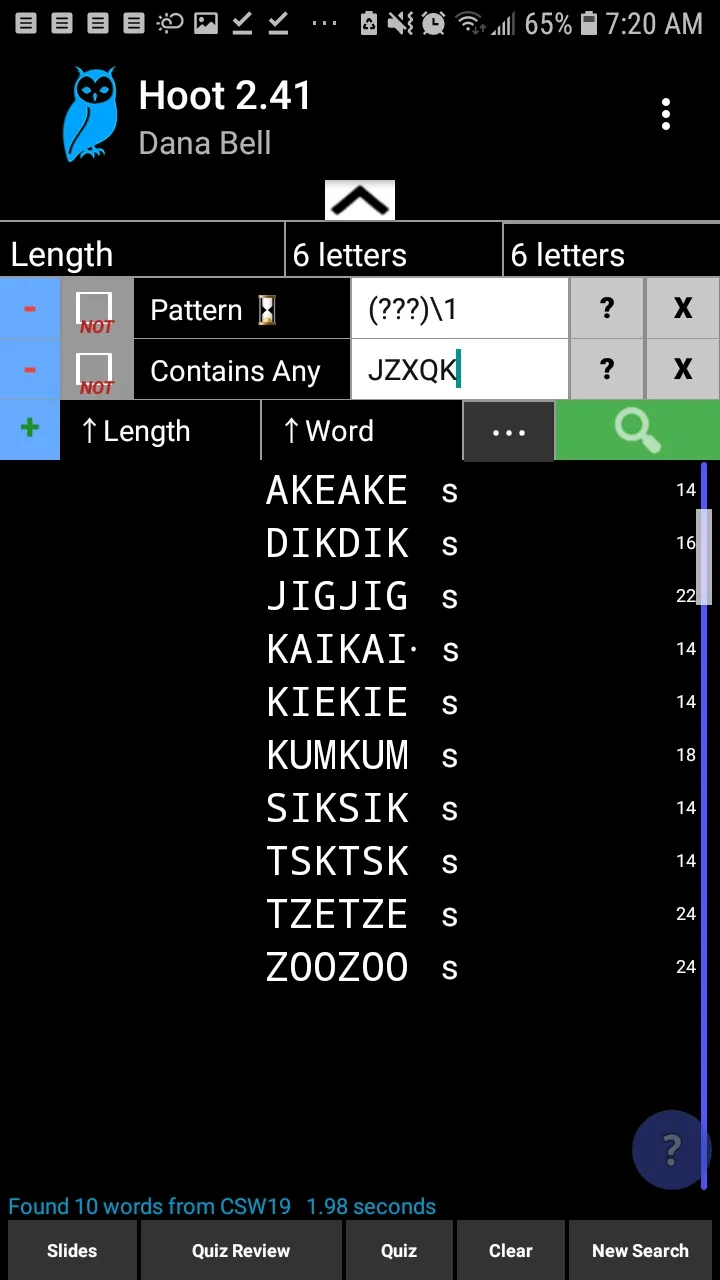Open the three-dot overflow menu
The height and width of the screenshot is (1280, 720).
tap(666, 114)
